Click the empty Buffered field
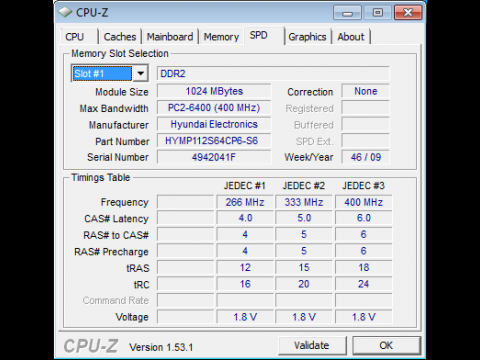Viewport: 480px width, 360px height. pyautogui.click(x=365, y=124)
